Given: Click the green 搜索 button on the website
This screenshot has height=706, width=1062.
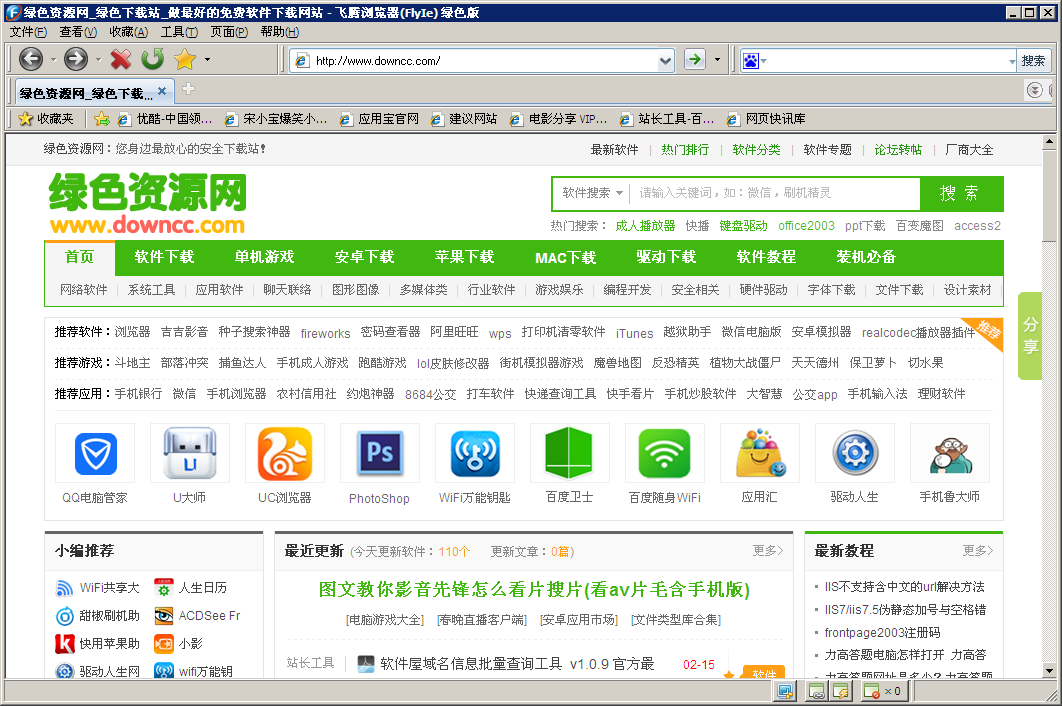Looking at the screenshot, I should tap(960, 193).
